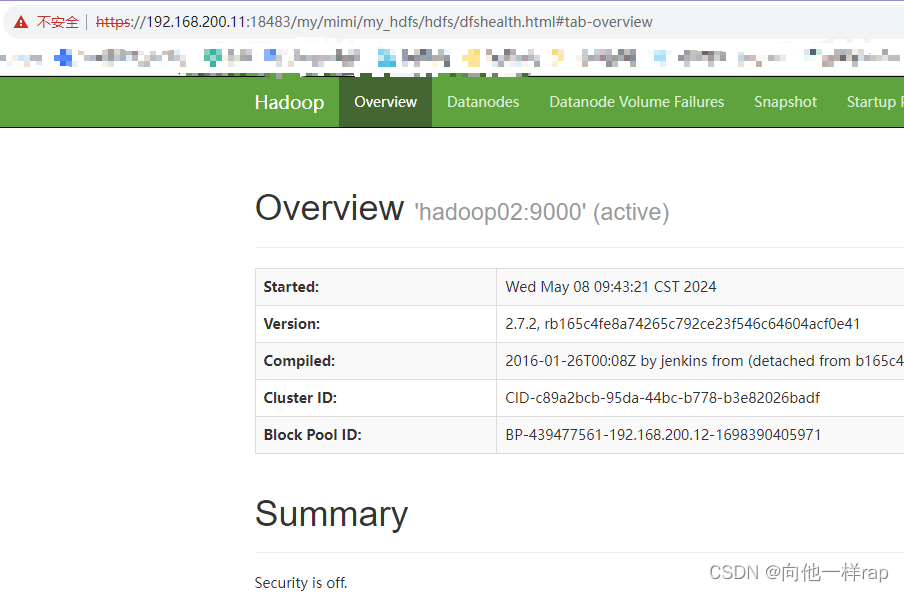Select the Cluster ID value
Screen dimensions: 904x592
(x=662, y=398)
